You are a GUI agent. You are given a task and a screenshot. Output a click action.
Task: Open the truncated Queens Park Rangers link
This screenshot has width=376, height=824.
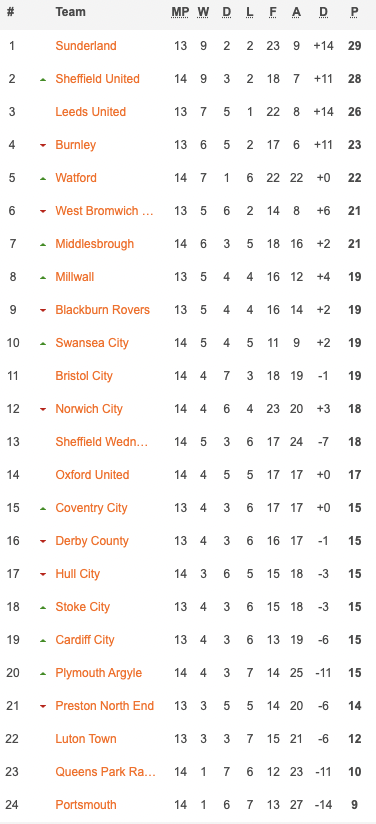pyautogui.click(x=106, y=771)
